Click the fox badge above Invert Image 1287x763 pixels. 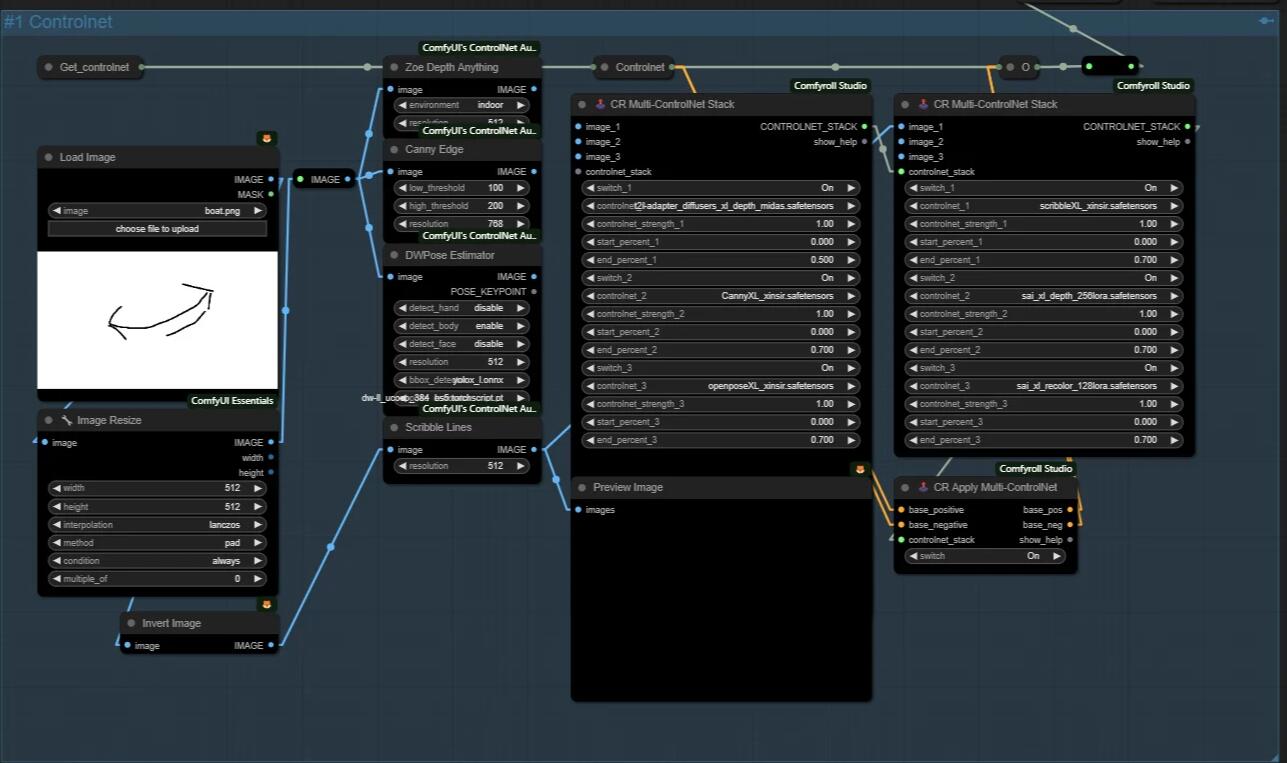(266, 604)
